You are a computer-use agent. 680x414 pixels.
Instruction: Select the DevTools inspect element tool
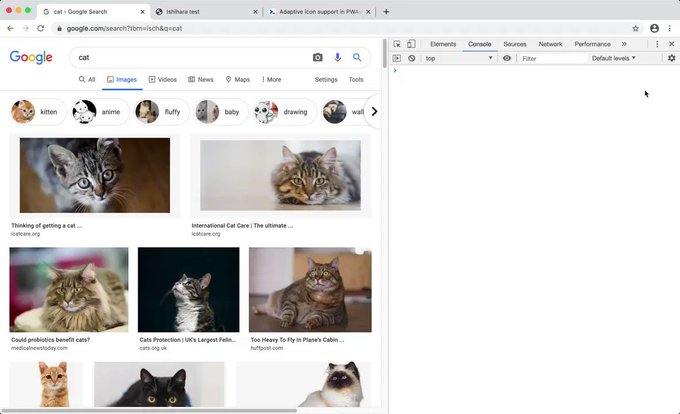tap(397, 44)
